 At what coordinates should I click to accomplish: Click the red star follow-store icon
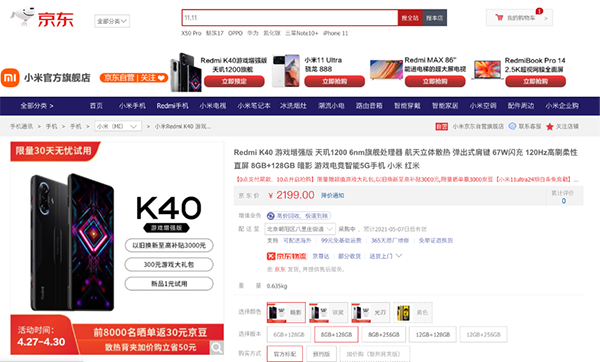[549, 127]
